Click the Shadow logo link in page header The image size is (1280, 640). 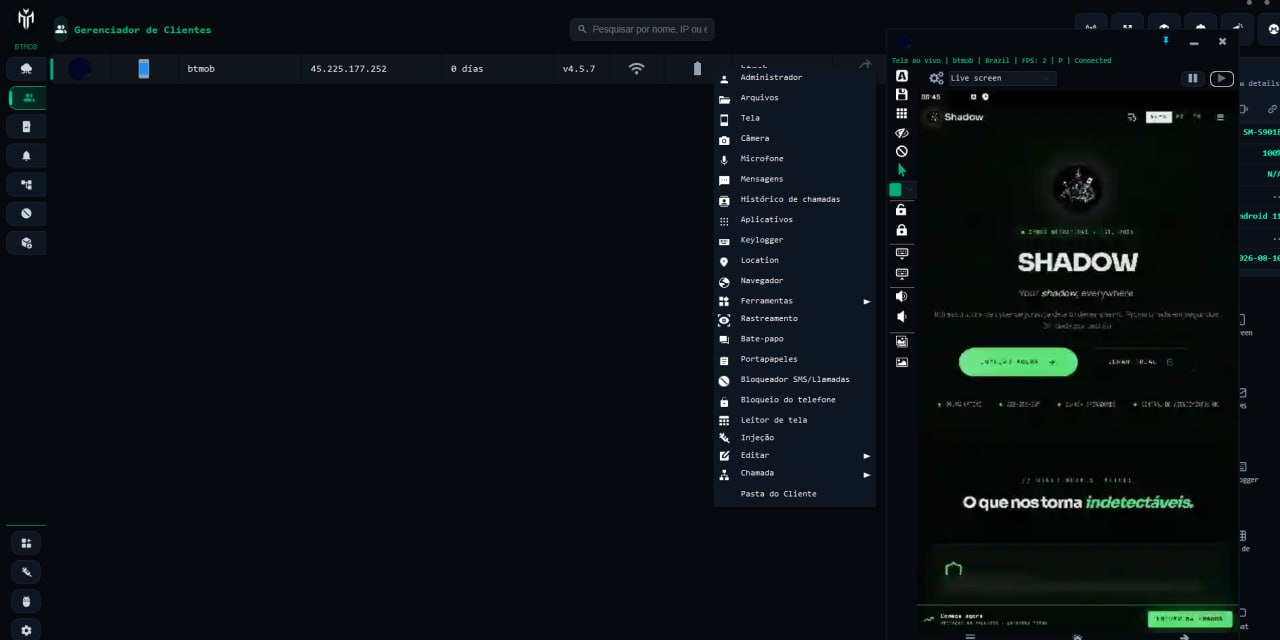click(956, 117)
